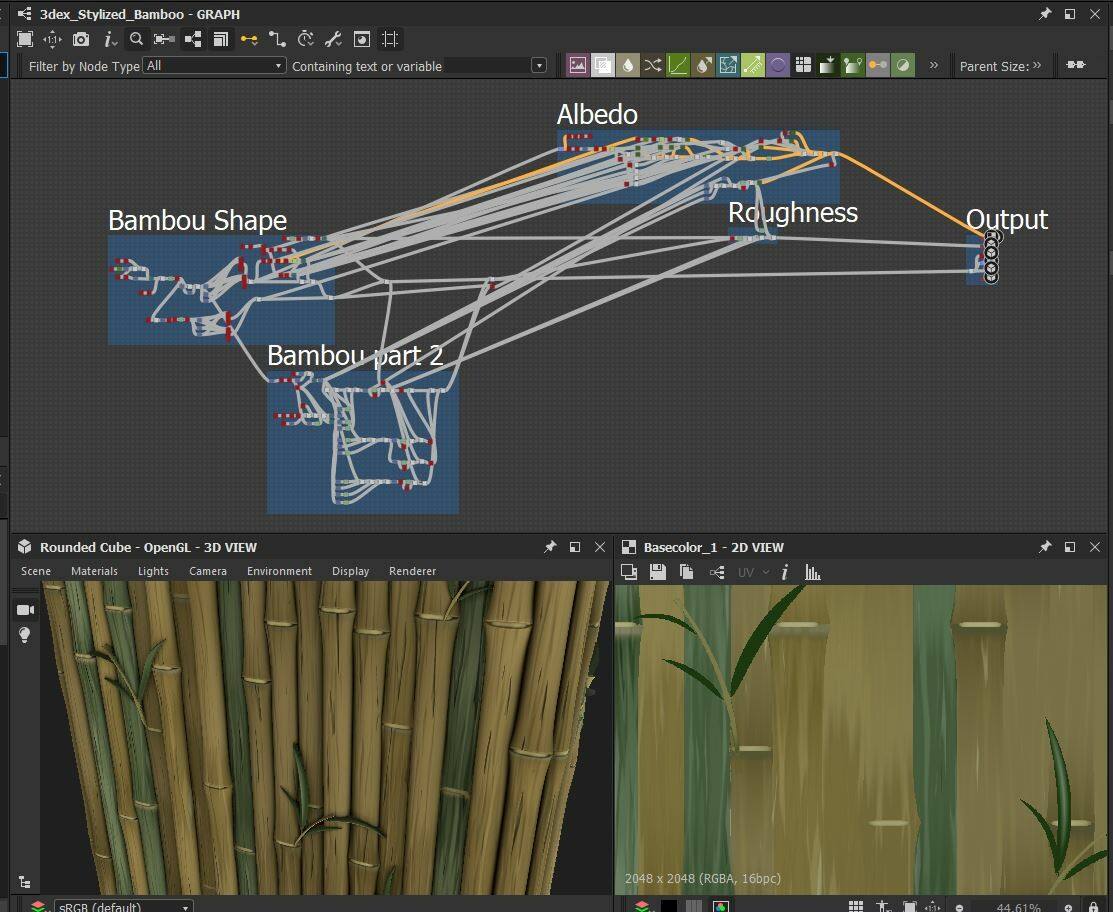
Task: Open the Environment menu in 3D view
Action: click(x=279, y=571)
